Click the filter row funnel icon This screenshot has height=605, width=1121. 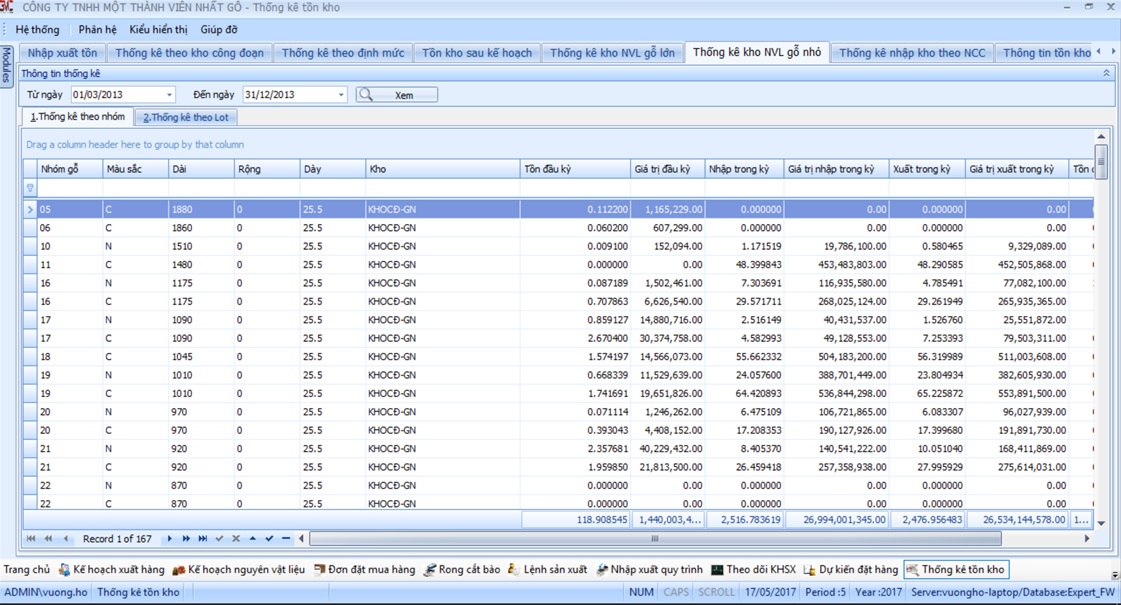[30, 188]
